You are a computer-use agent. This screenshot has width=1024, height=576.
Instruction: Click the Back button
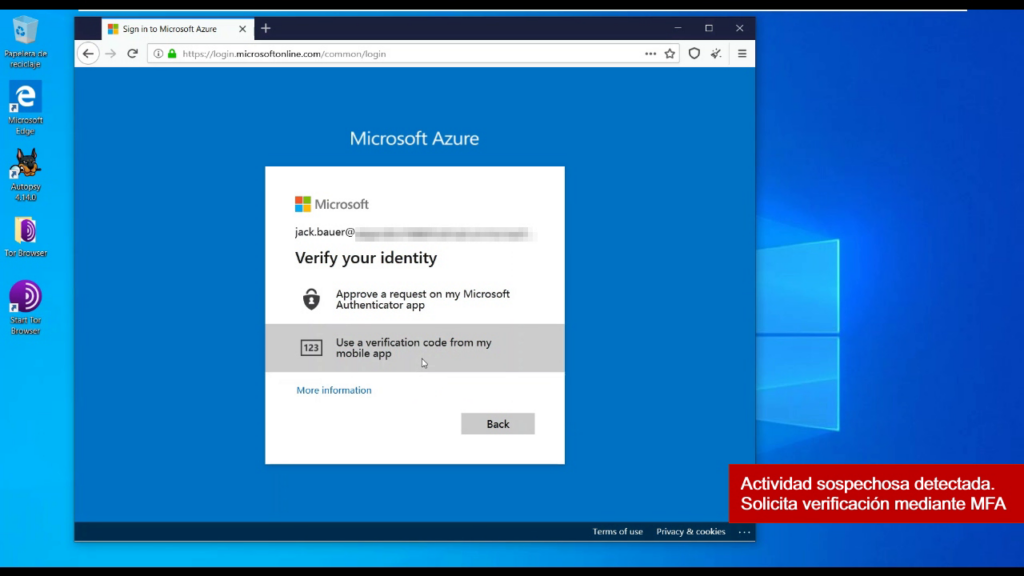pyautogui.click(x=498, y=424)
